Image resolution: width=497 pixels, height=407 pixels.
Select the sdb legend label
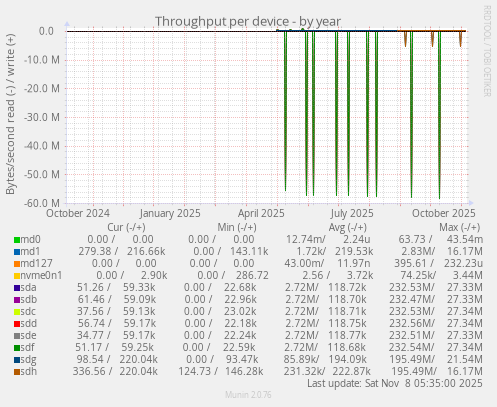29,299
